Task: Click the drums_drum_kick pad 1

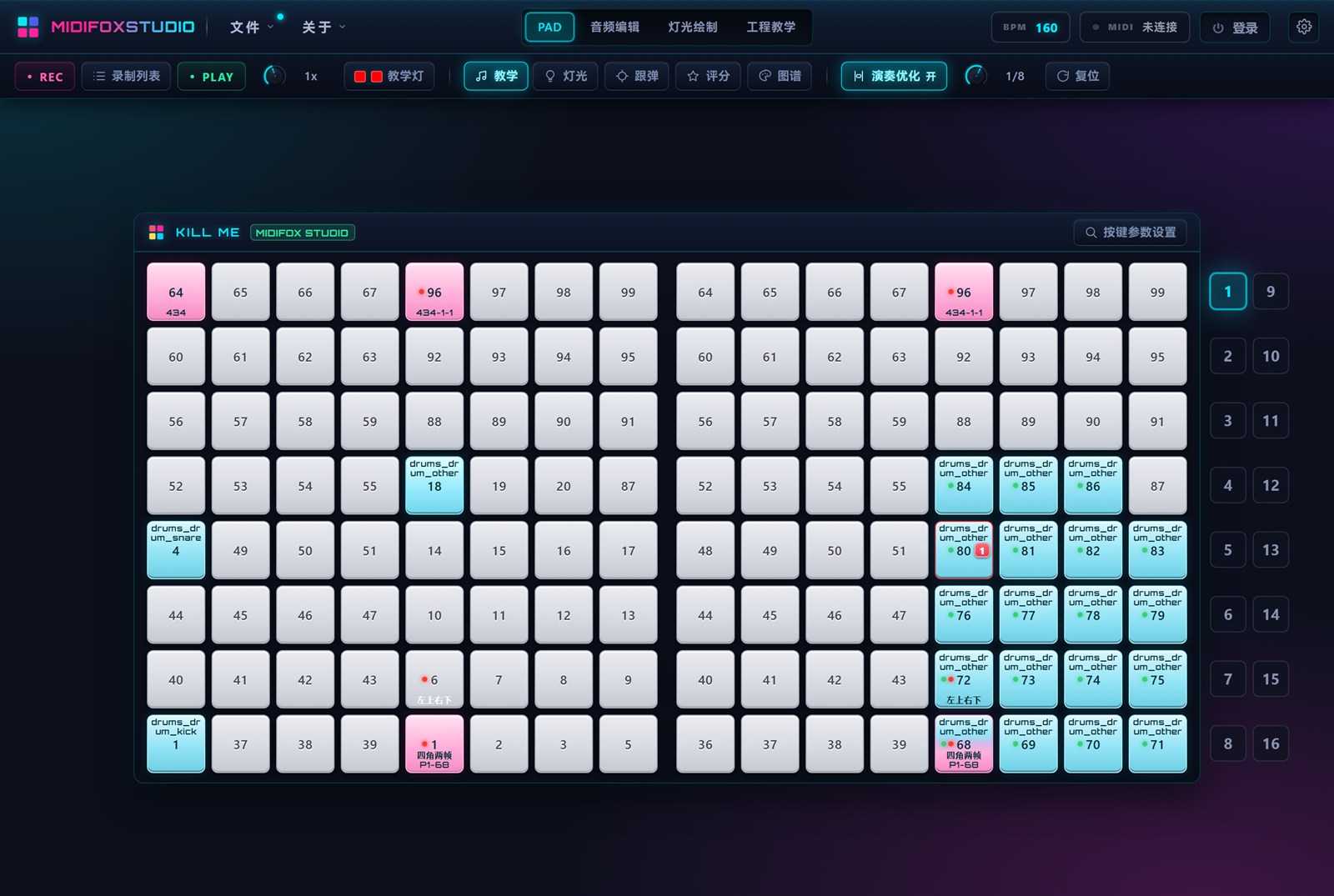Action: (x=176, y=743)
